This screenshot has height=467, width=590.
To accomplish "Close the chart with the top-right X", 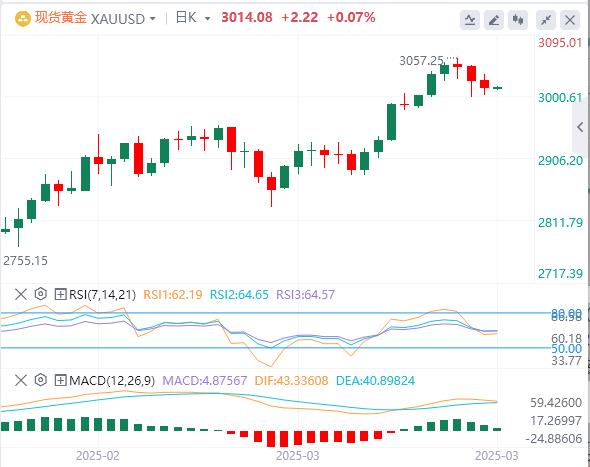I will pyautogui.click(x=570, y=20).
